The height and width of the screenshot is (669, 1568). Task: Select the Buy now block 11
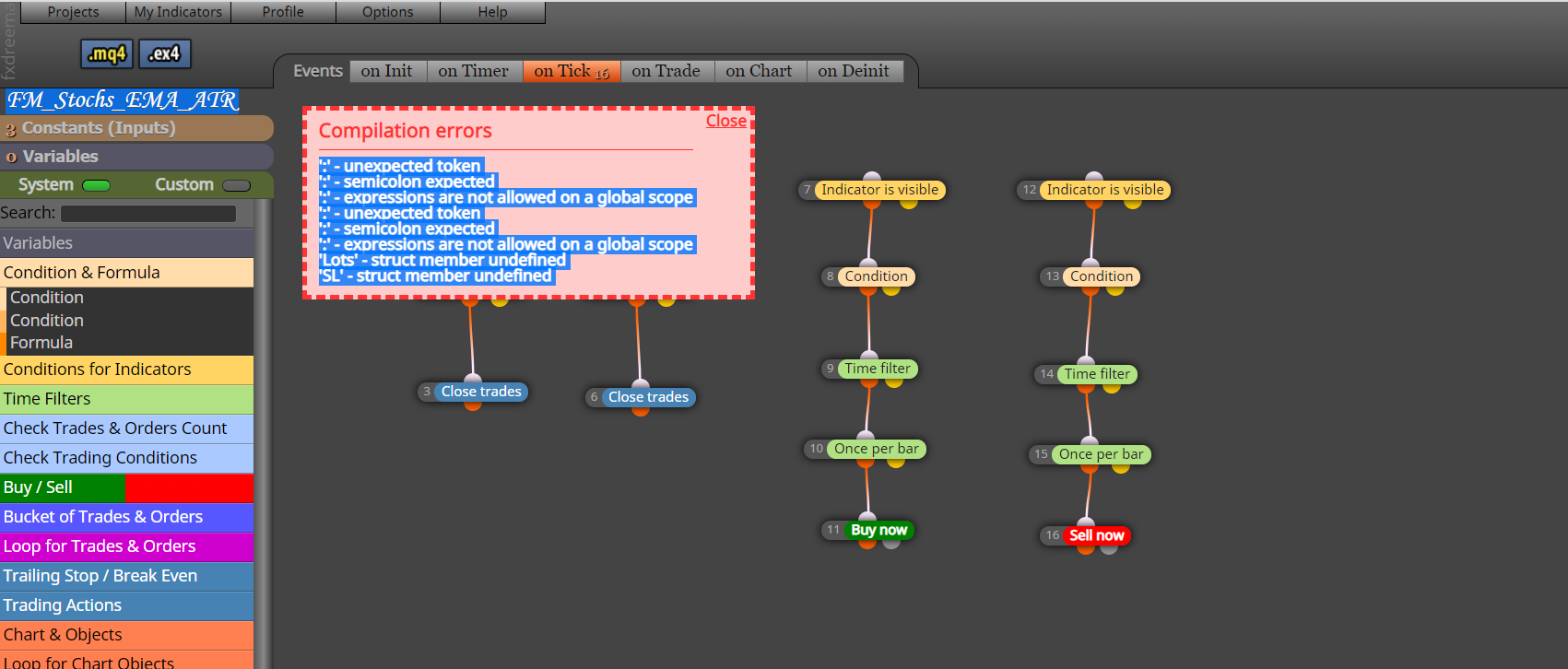click(x=879, y=530)
